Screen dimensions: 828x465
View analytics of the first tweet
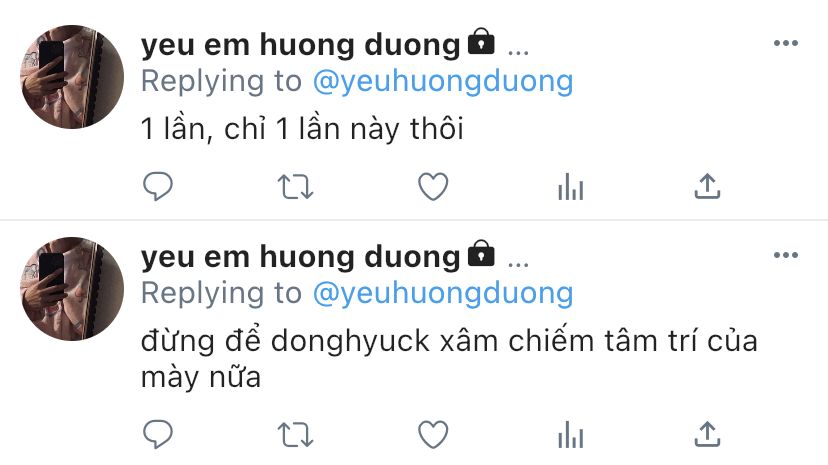pyautogui.click(x=571, y=186)
